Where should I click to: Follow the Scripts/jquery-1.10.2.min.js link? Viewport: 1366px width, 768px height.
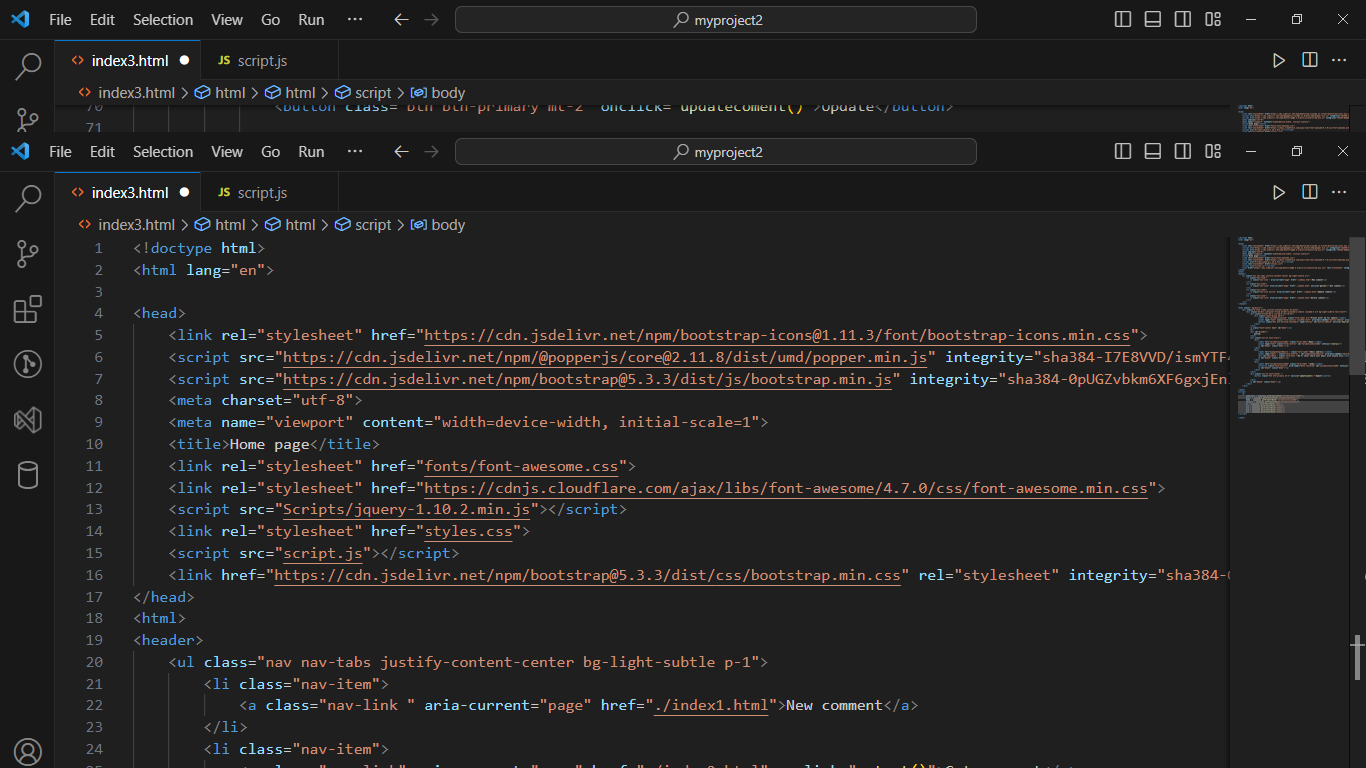tap(407, 509)
